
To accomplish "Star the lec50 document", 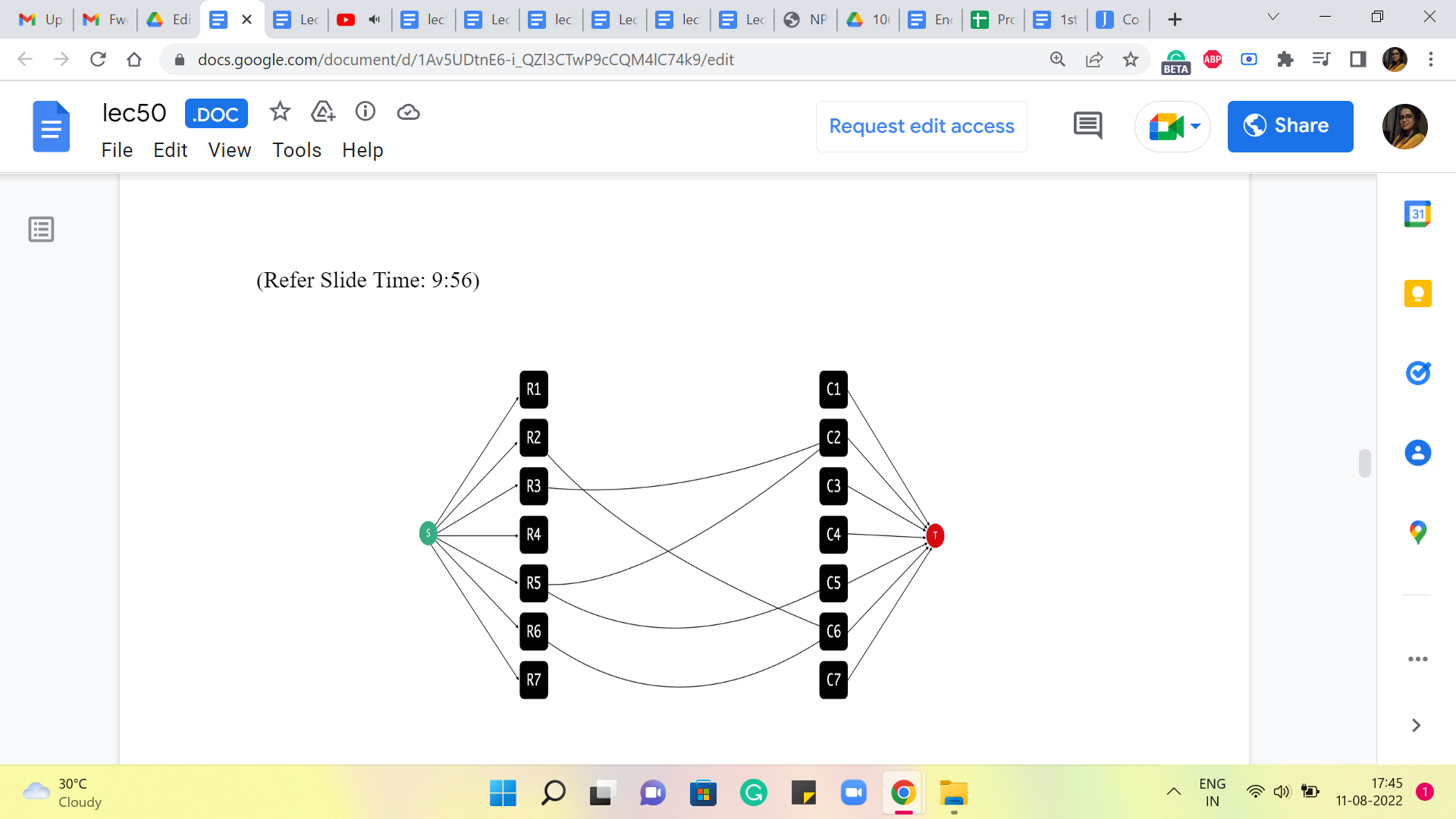I will tap(280, 112).
